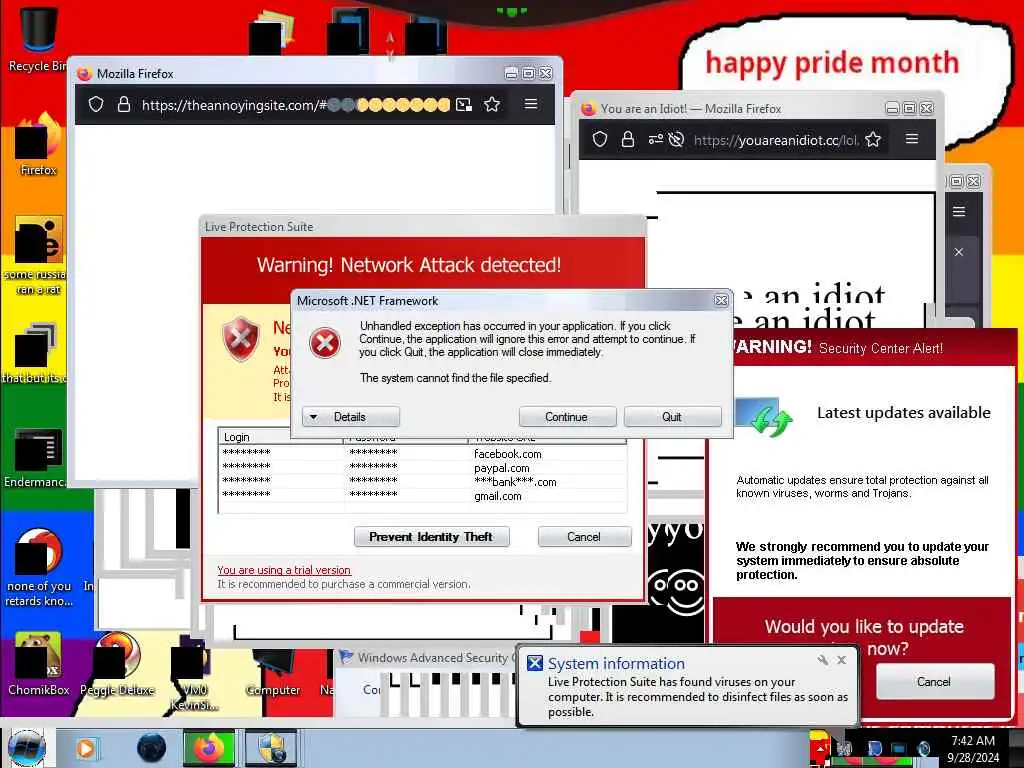Select the gmail.com row in the login table
1024x768 pixels.
422,496
